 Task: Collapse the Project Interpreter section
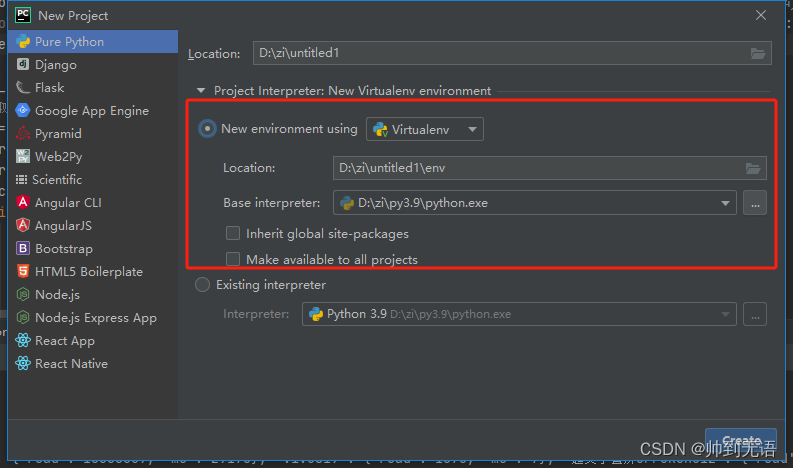pos(201,91)
